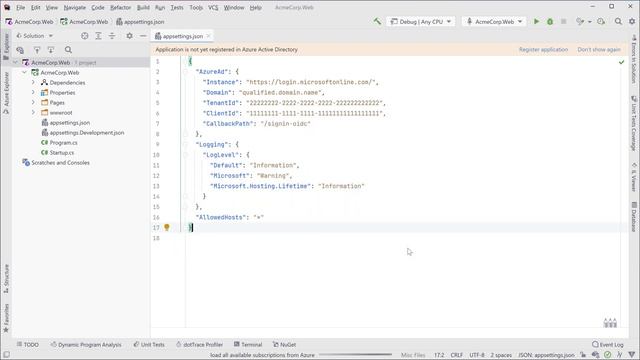The image size is (640, 360).
Task: Click the green checkmark inspection indicator
Action: [x=621, y=62]
